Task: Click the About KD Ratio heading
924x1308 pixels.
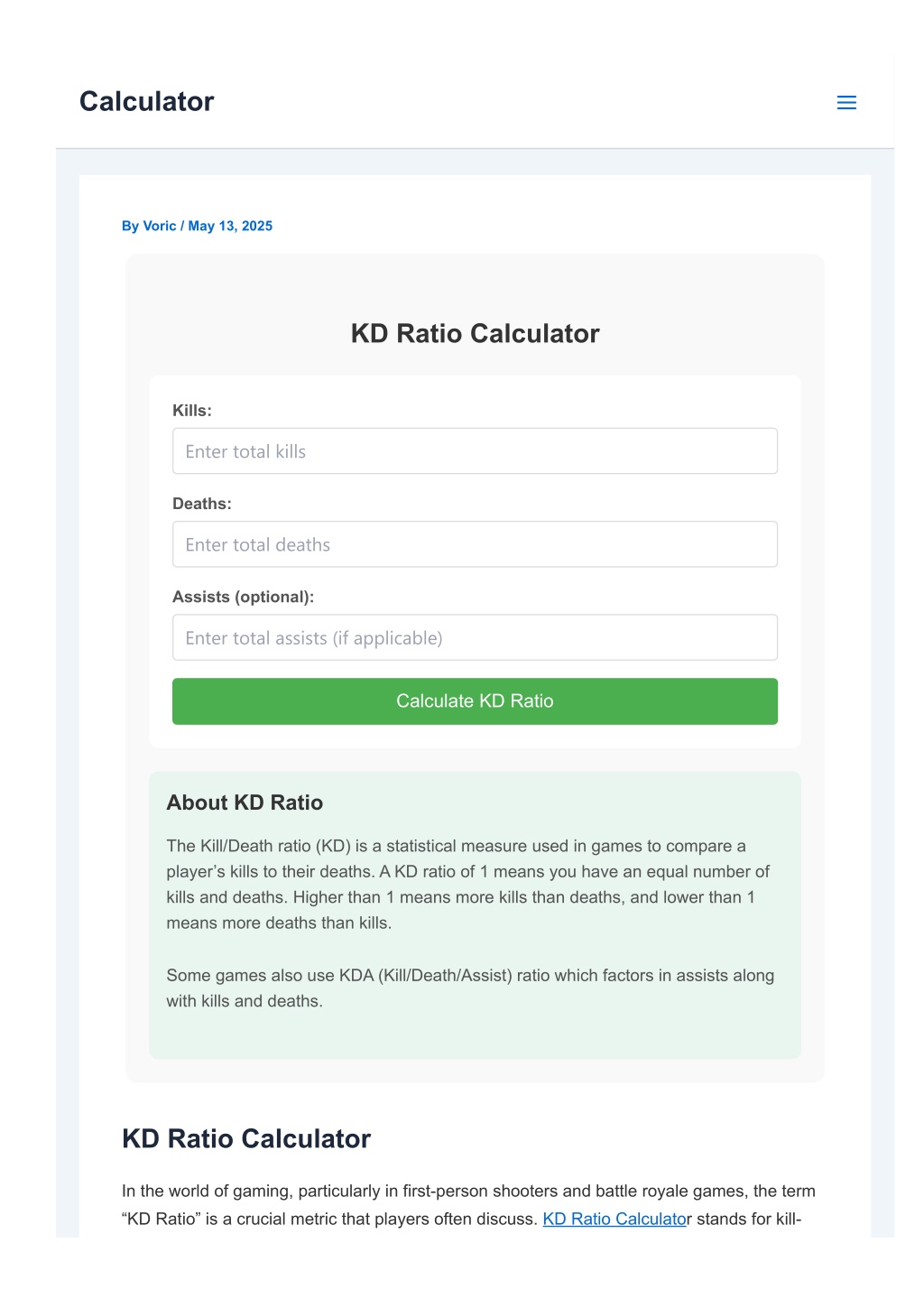Action: 245,802
